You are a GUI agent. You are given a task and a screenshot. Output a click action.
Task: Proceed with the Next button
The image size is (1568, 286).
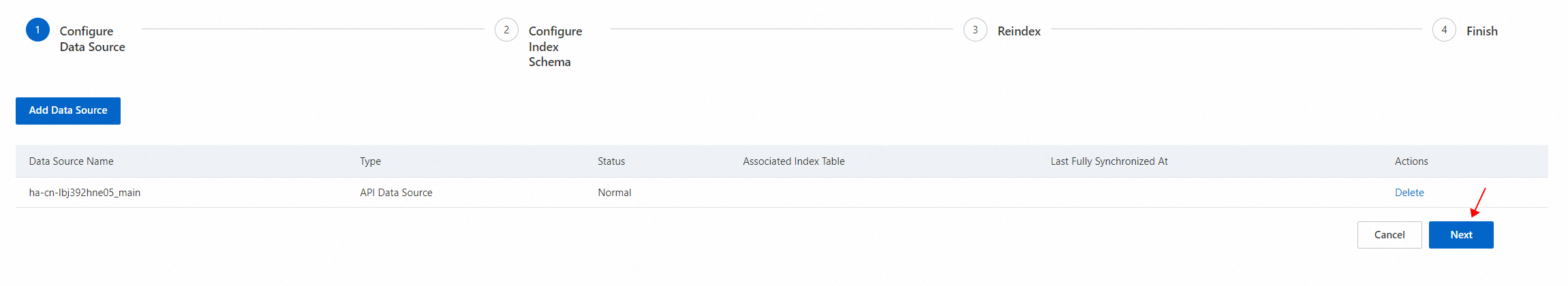click(1460, 235)
